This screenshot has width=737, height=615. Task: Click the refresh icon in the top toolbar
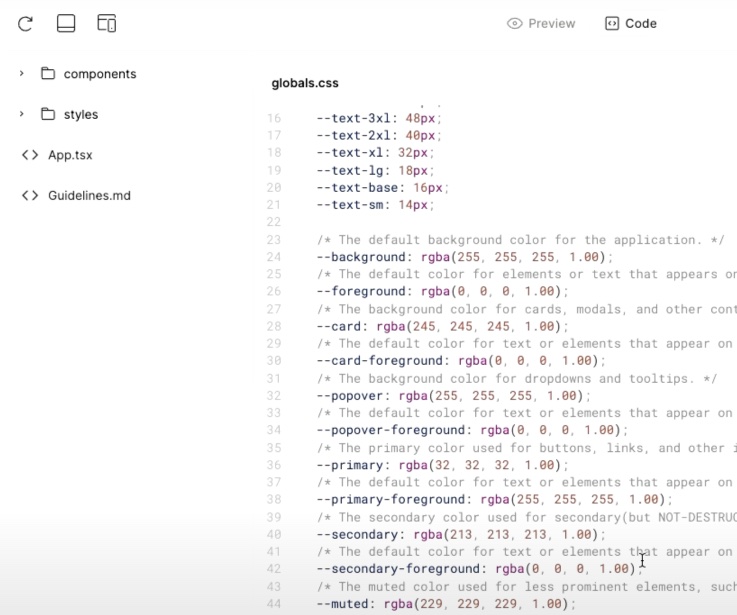pos(26,23)
